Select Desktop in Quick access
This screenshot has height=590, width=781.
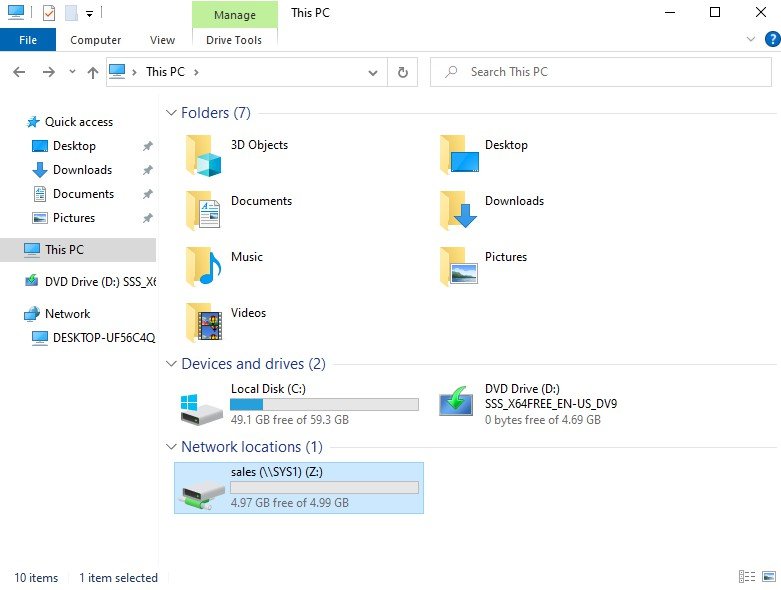[74, 146]
